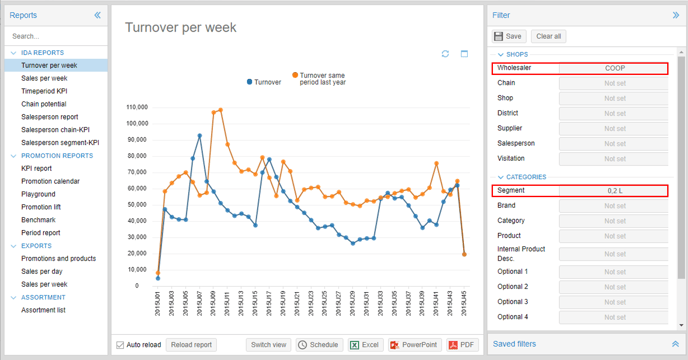Collapse the SHOPS filter group
The image size is (688, 360).
501,54
